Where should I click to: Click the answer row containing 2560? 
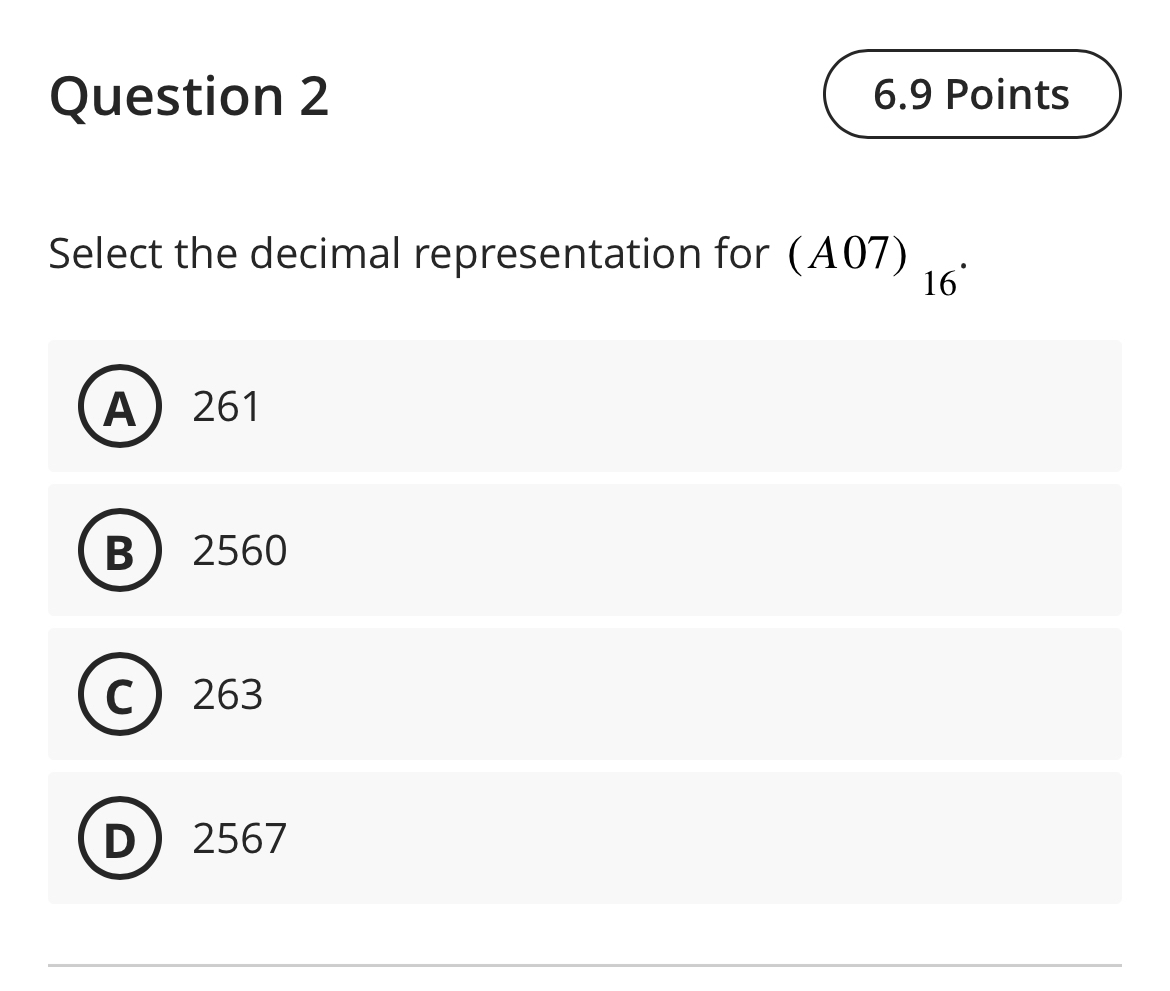point(584,550)
